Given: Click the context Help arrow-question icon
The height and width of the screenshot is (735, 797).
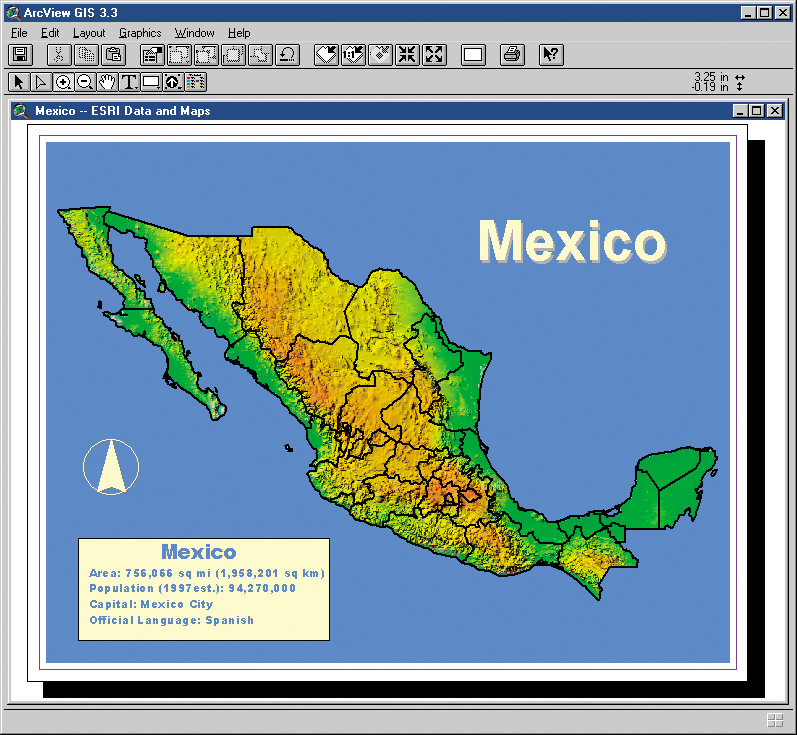Looking at the screenshot, I should pyautogui.click(x=551, y=54).
